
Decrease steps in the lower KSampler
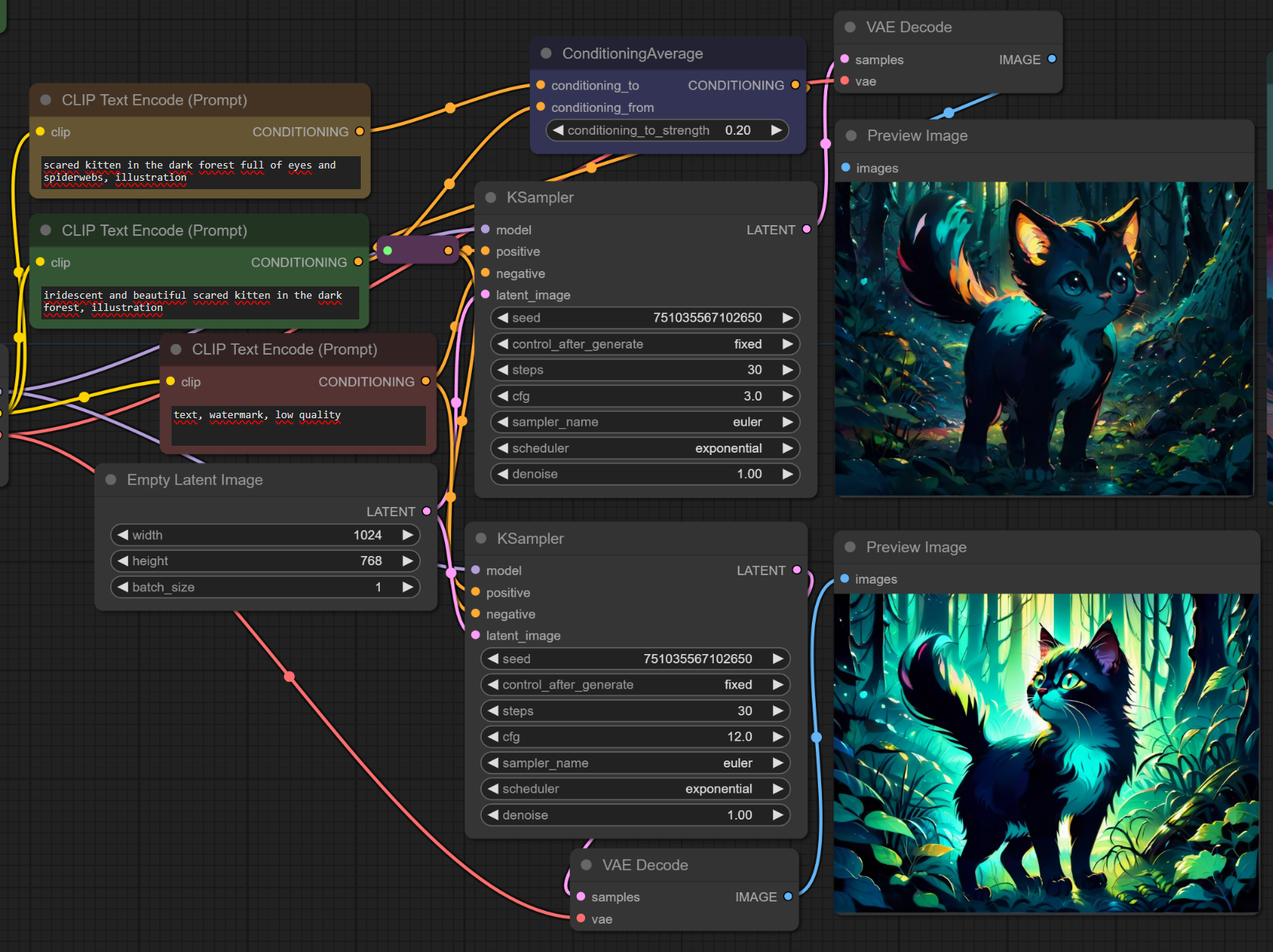pos(493,711)
